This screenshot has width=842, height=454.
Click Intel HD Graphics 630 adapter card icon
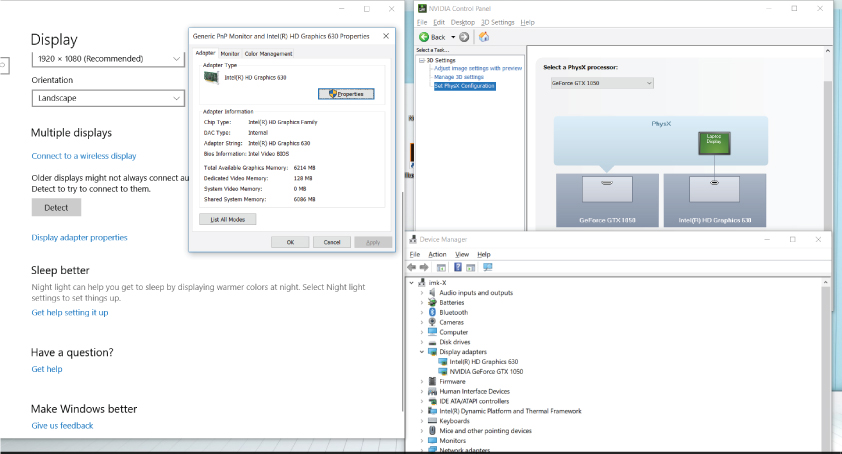[211, 77]
